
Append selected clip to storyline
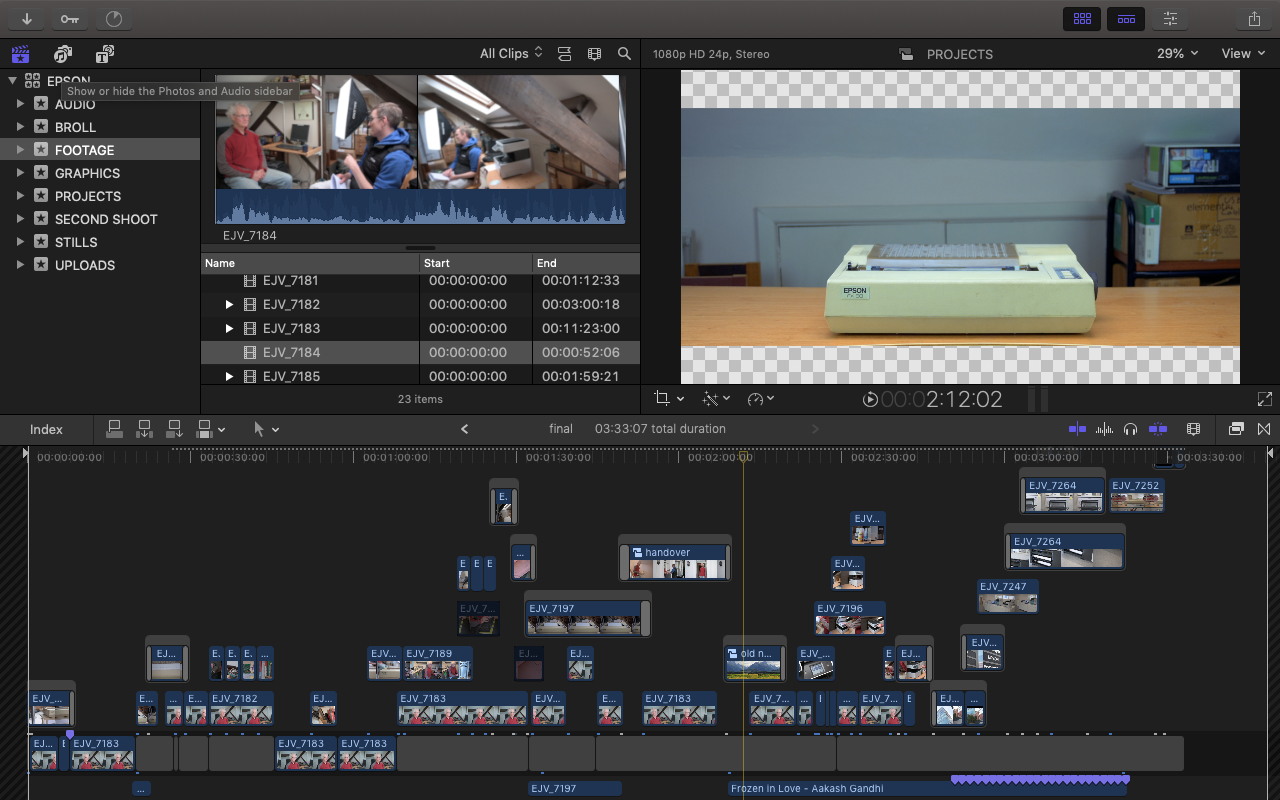click(174, 429)
